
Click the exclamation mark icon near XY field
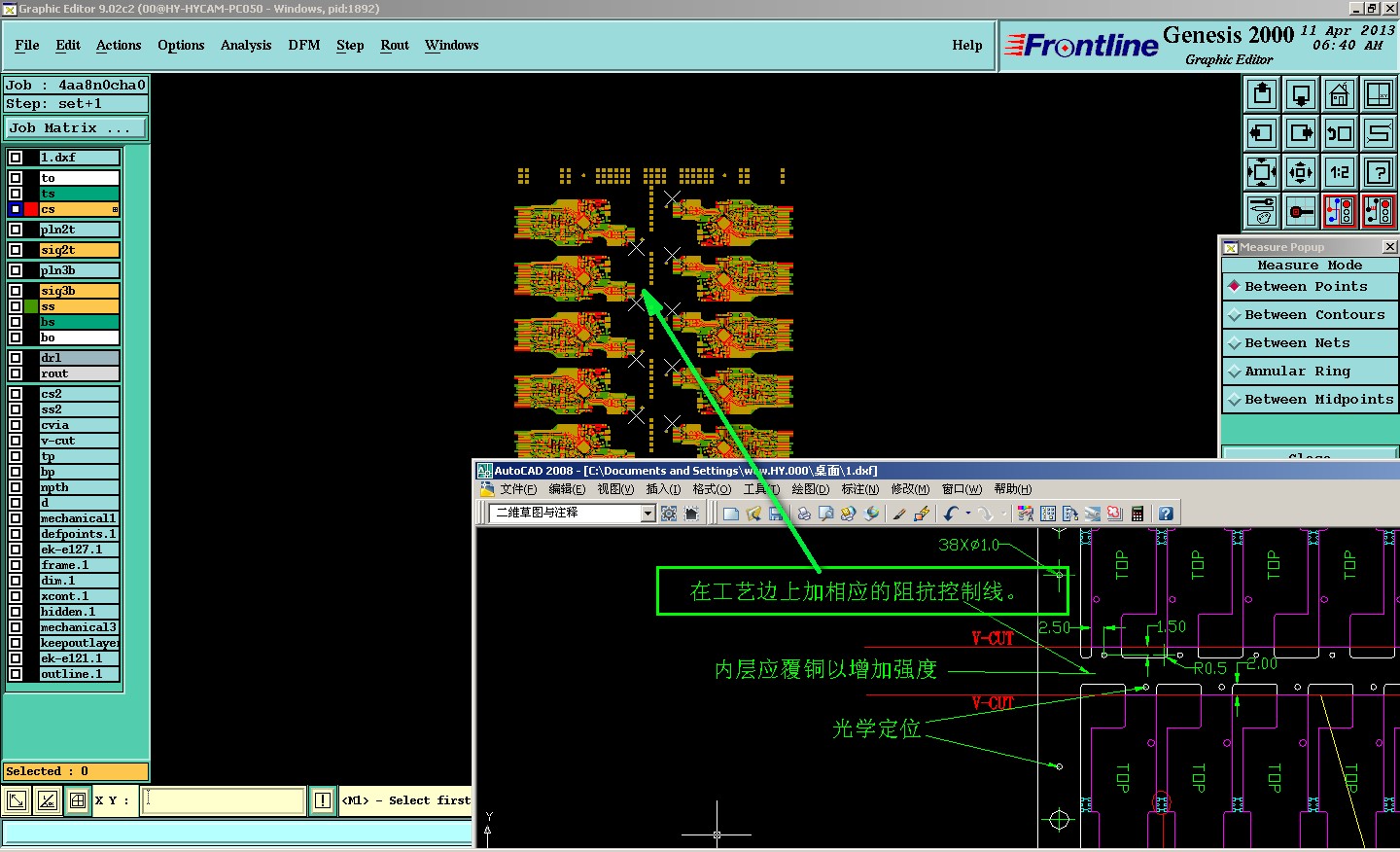[x=323, y=800]
